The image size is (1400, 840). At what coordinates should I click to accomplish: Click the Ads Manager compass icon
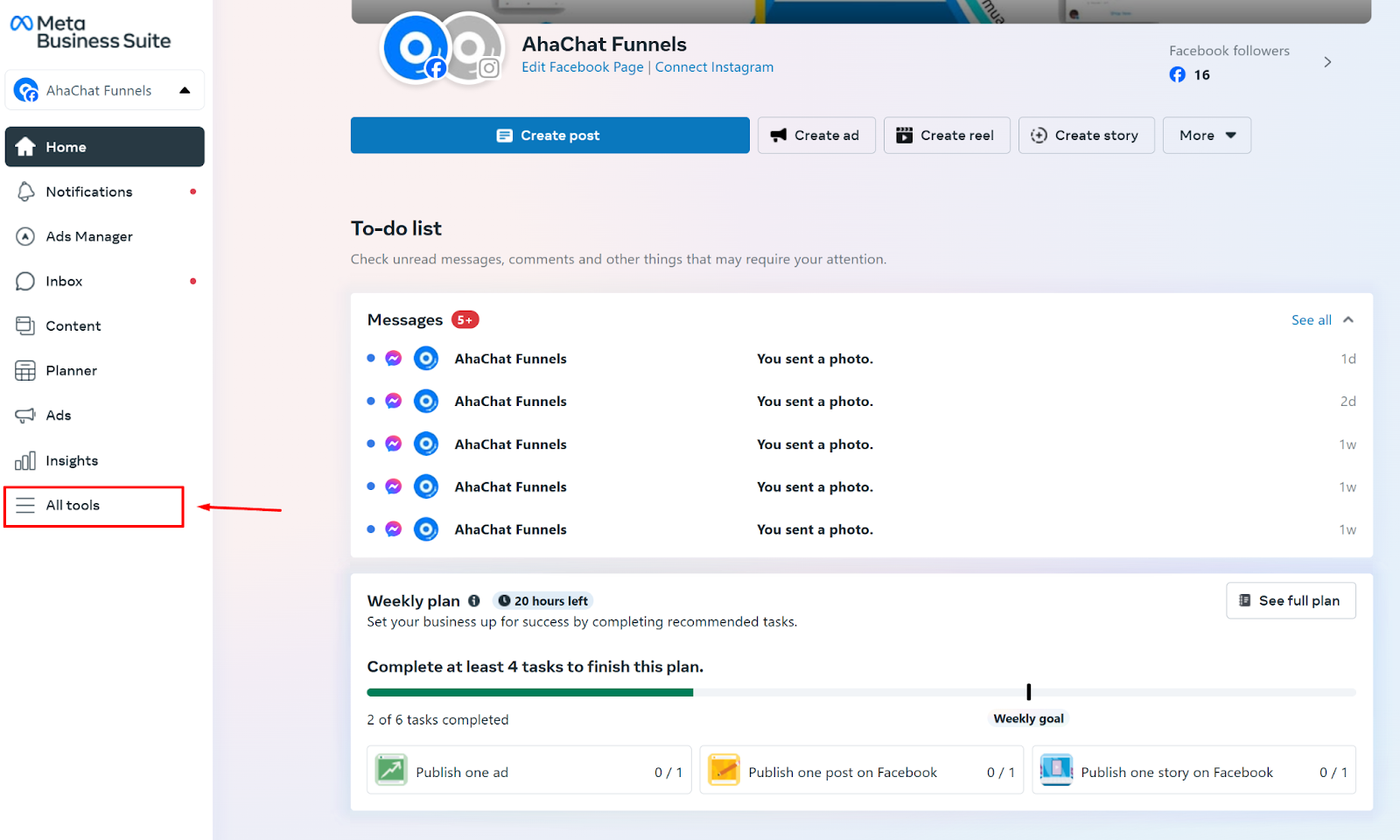click(x=25, y=236)
